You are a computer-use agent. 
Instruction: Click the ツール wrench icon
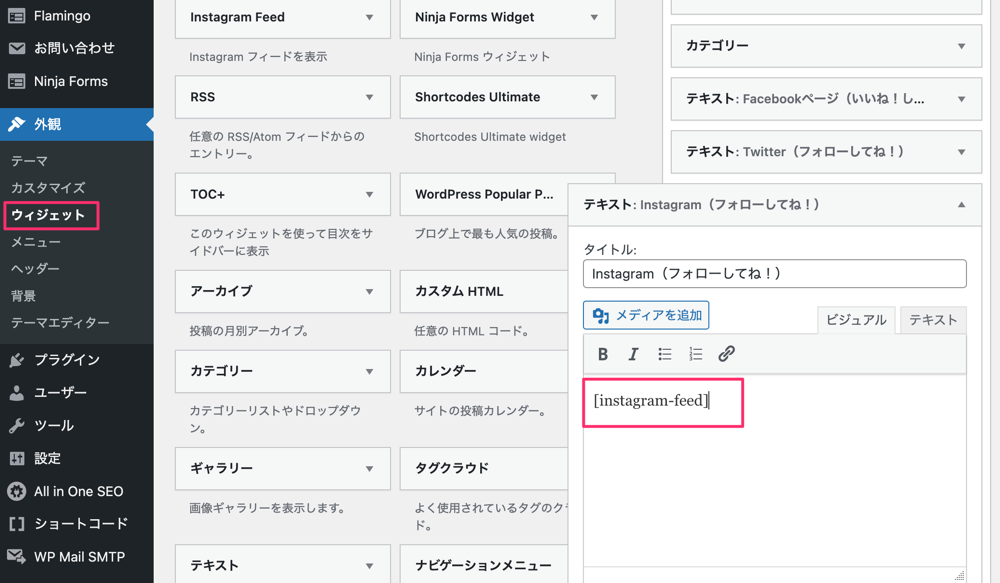click(x=17, y=425)
